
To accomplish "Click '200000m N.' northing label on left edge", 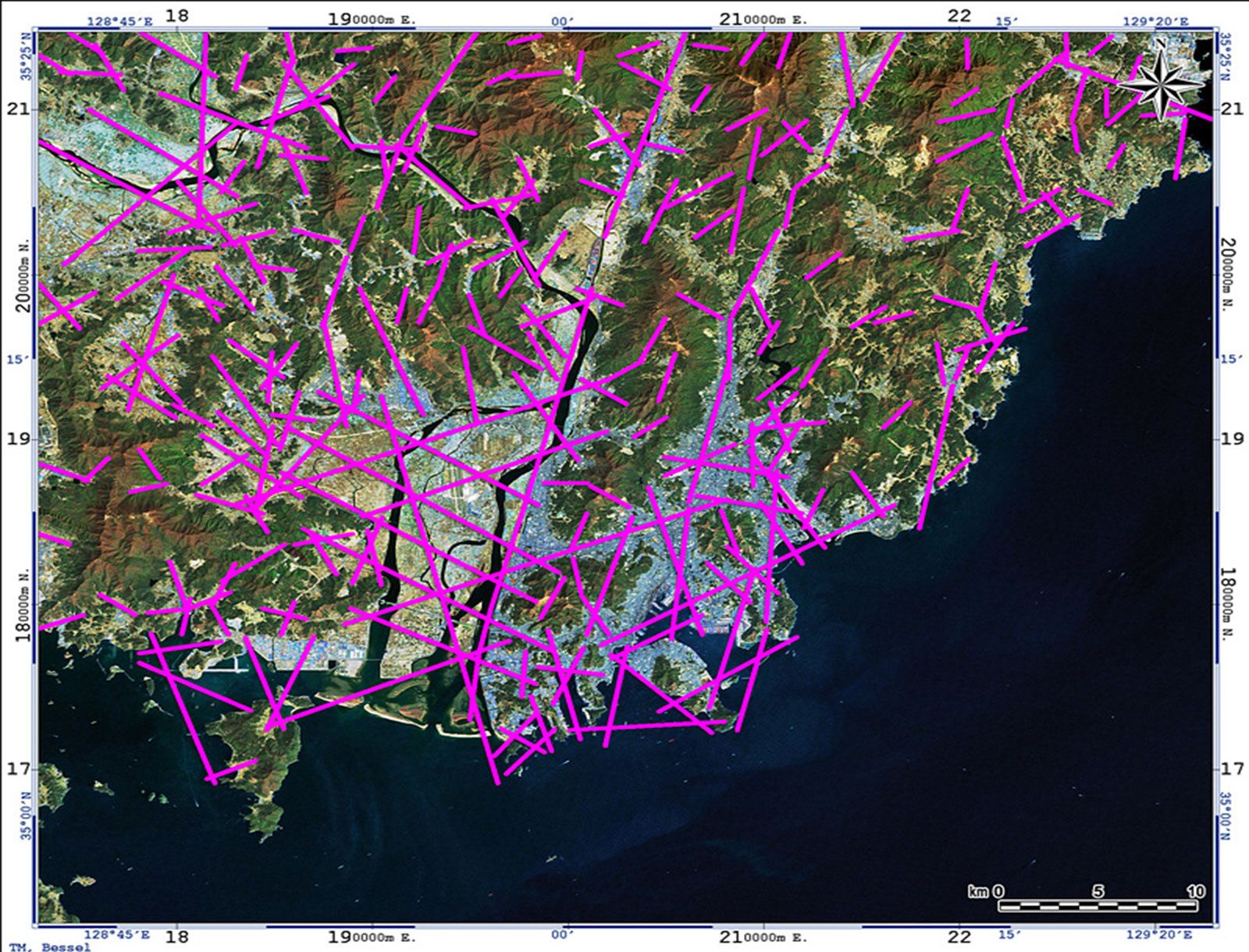I will (23, 275).
